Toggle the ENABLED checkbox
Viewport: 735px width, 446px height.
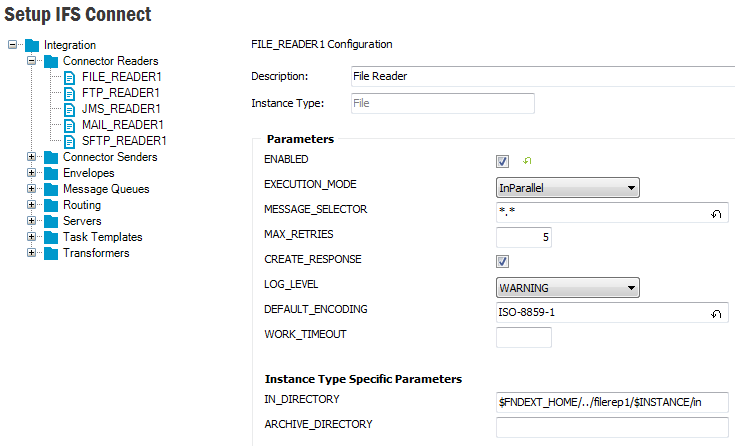point(503,161)
